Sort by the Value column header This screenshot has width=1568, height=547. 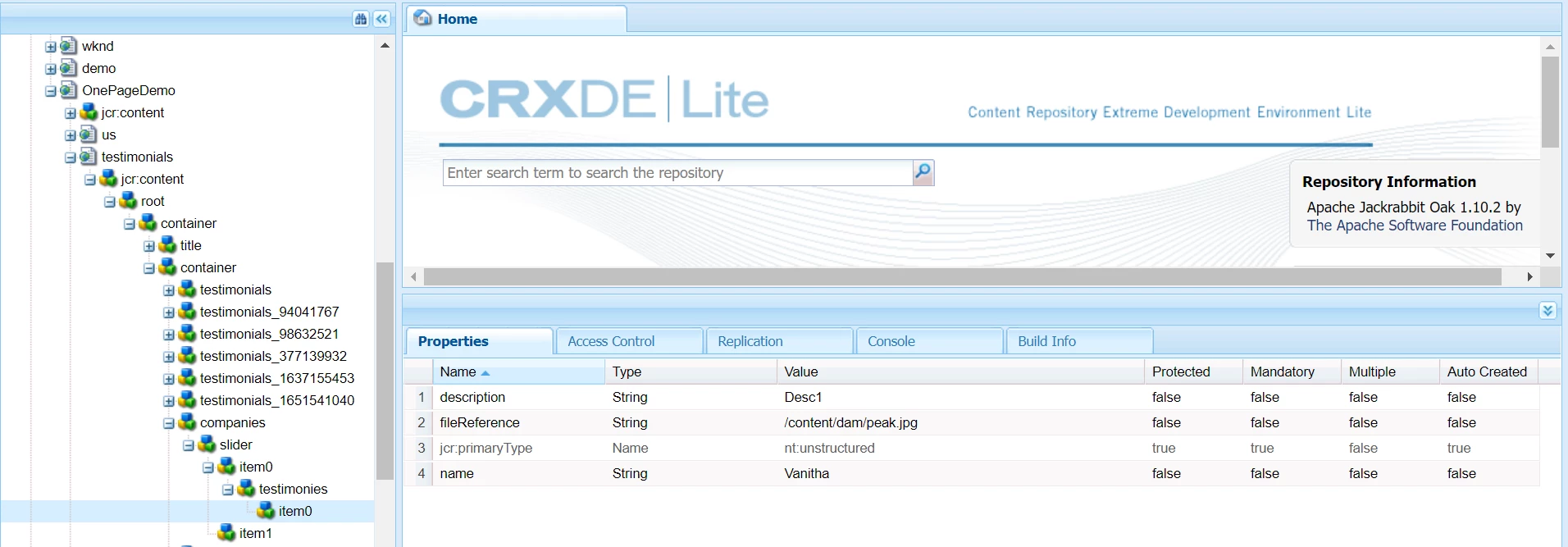tap(960, 372)
